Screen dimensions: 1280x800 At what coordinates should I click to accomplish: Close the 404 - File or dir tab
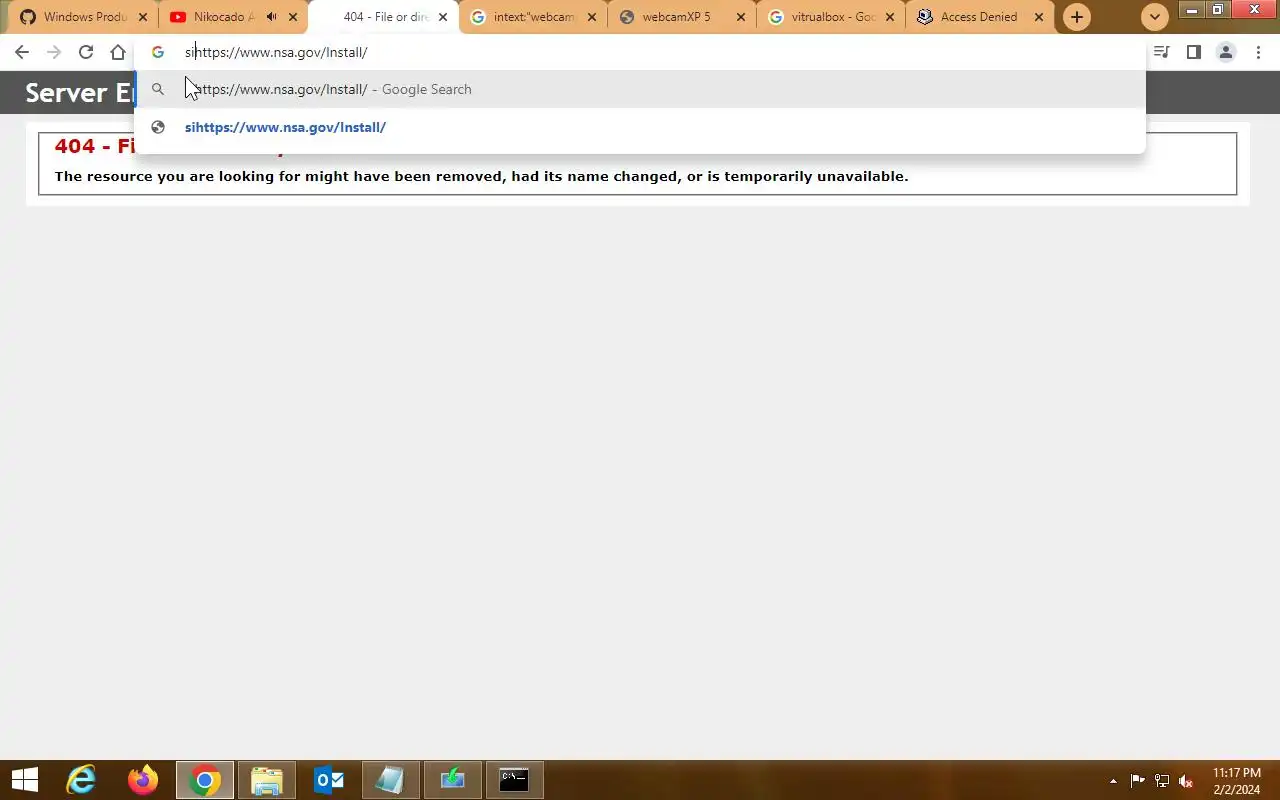click(x=443, y=17)
